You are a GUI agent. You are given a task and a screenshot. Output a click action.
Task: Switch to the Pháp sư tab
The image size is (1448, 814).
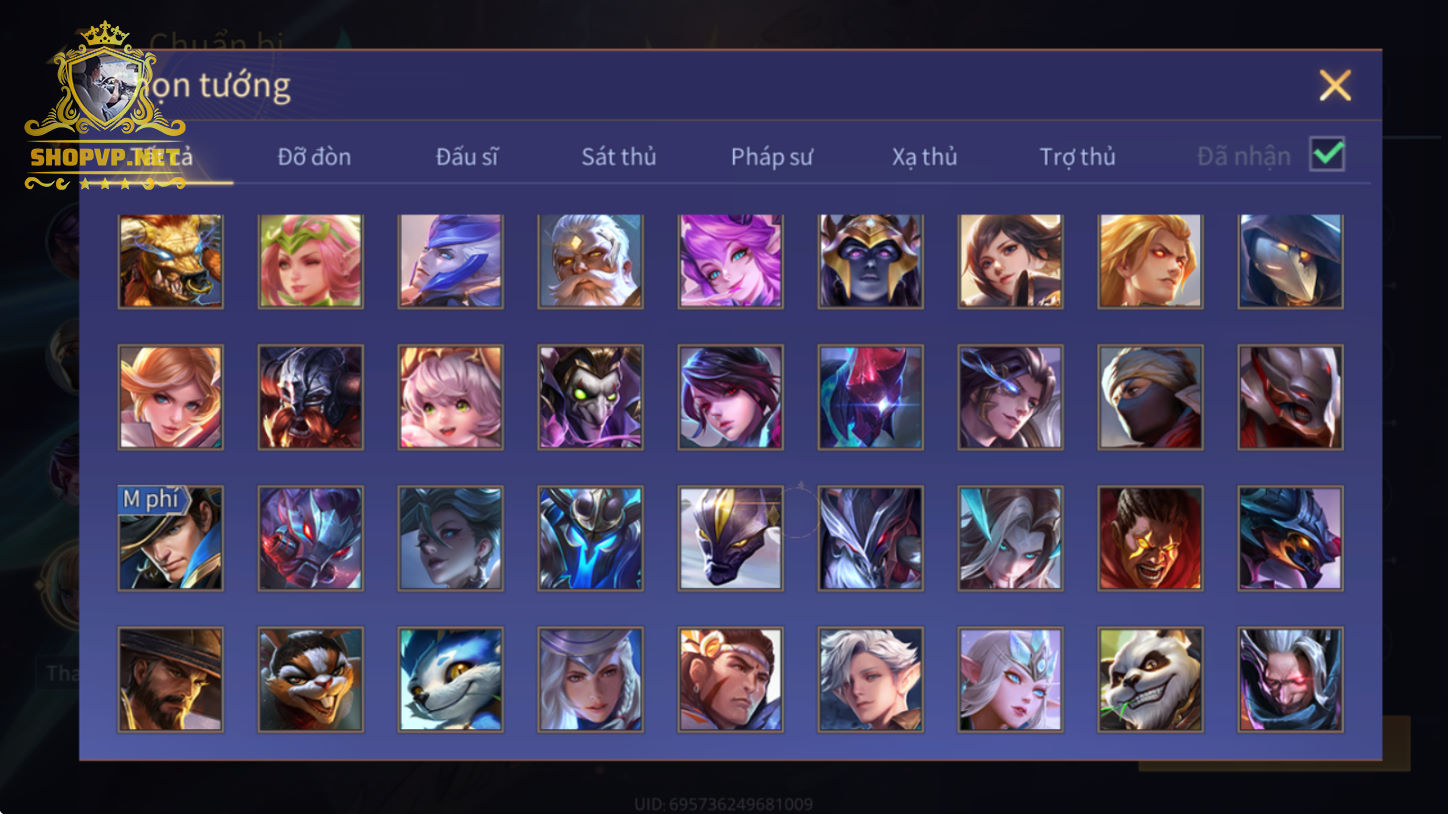click(x=772, y=156)
